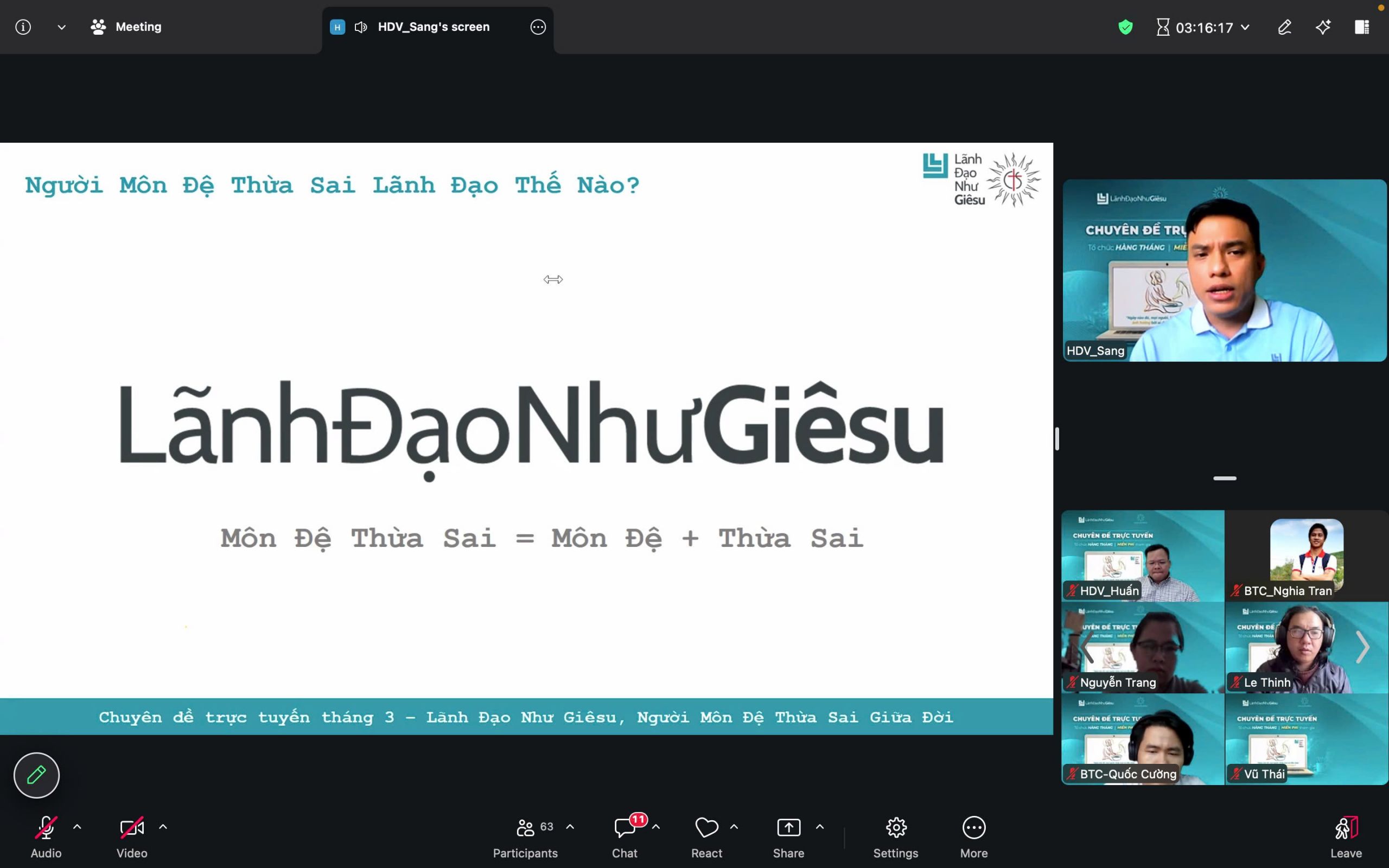This screenshot has height=868, width=1389.
Task: Open Settings gear
Action: pos(896,837)
